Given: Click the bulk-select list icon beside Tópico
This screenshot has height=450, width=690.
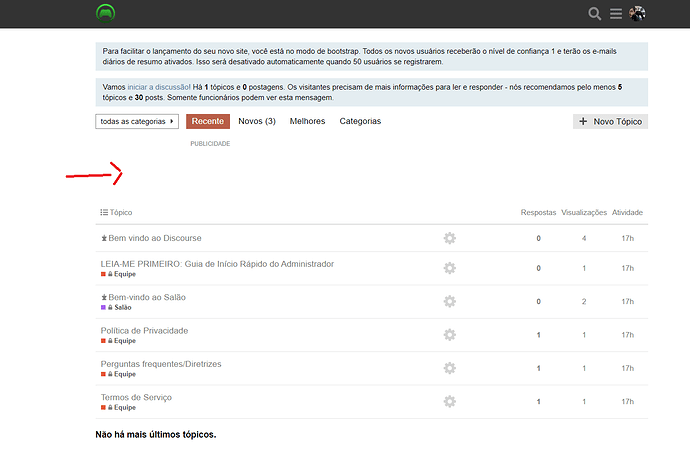Looking at the screenshot, I should click(104, 212).
